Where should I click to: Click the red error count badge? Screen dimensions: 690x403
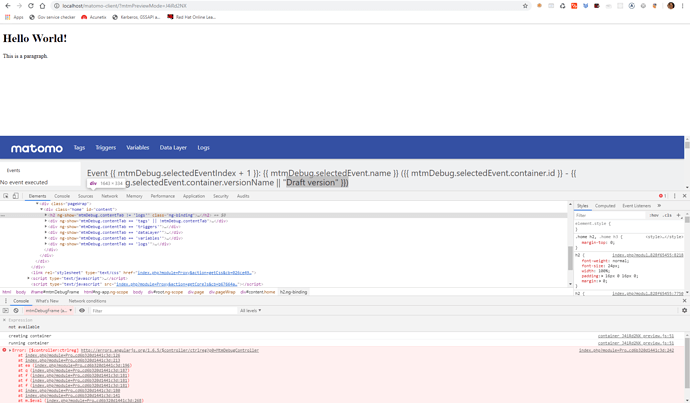click(x=662, y=196)
